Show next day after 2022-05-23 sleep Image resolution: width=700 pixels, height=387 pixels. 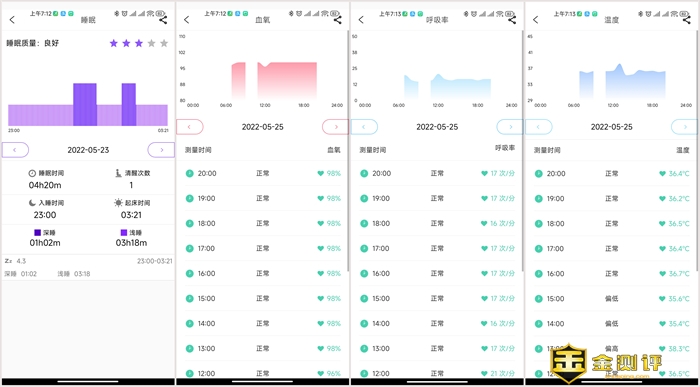pyautogui.click(x=161, y=150)
